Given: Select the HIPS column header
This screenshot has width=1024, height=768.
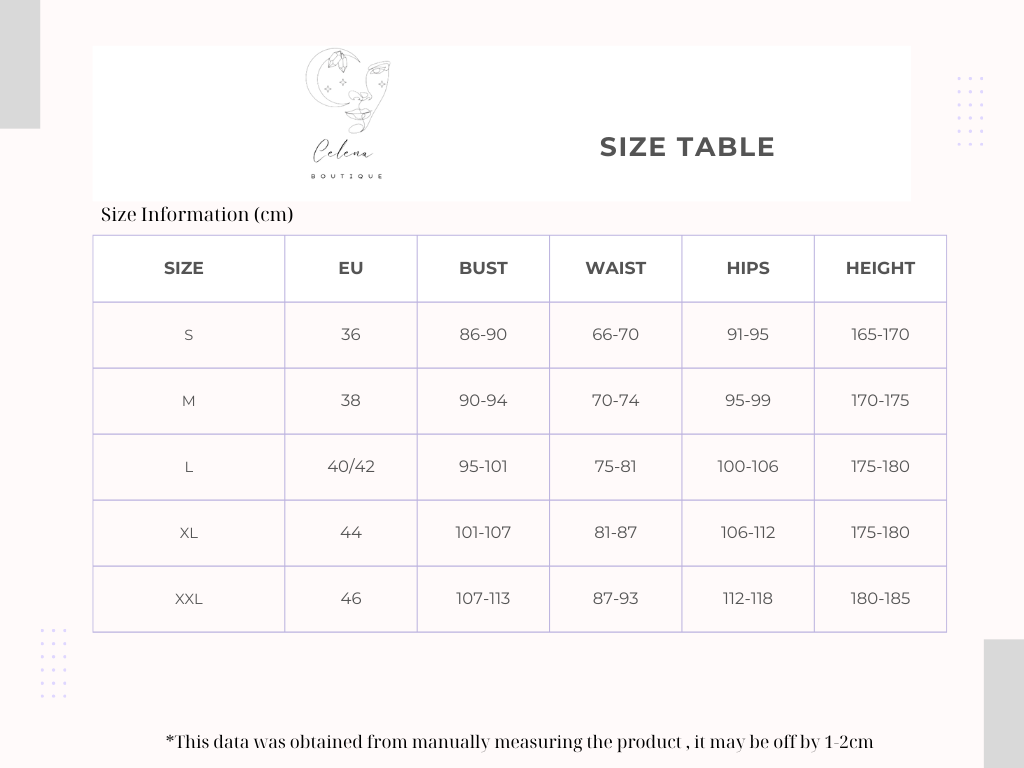Looking at the screenshot, I should 748,268.
